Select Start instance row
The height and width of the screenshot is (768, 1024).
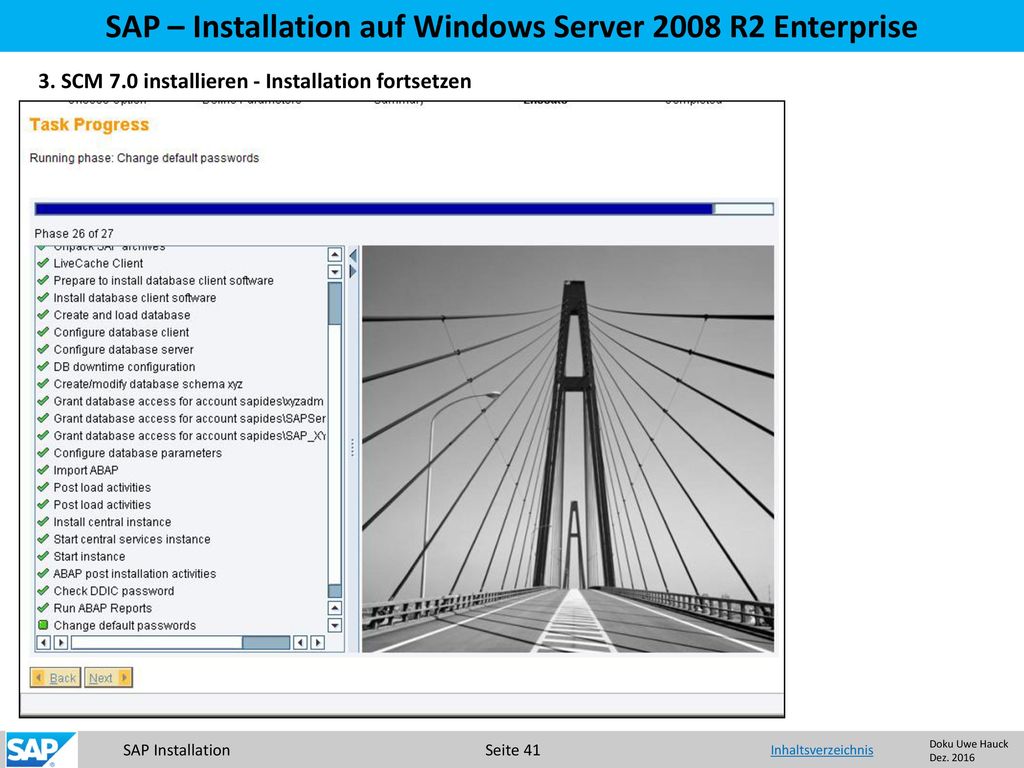pyautogui.click(x=89, y=556)
